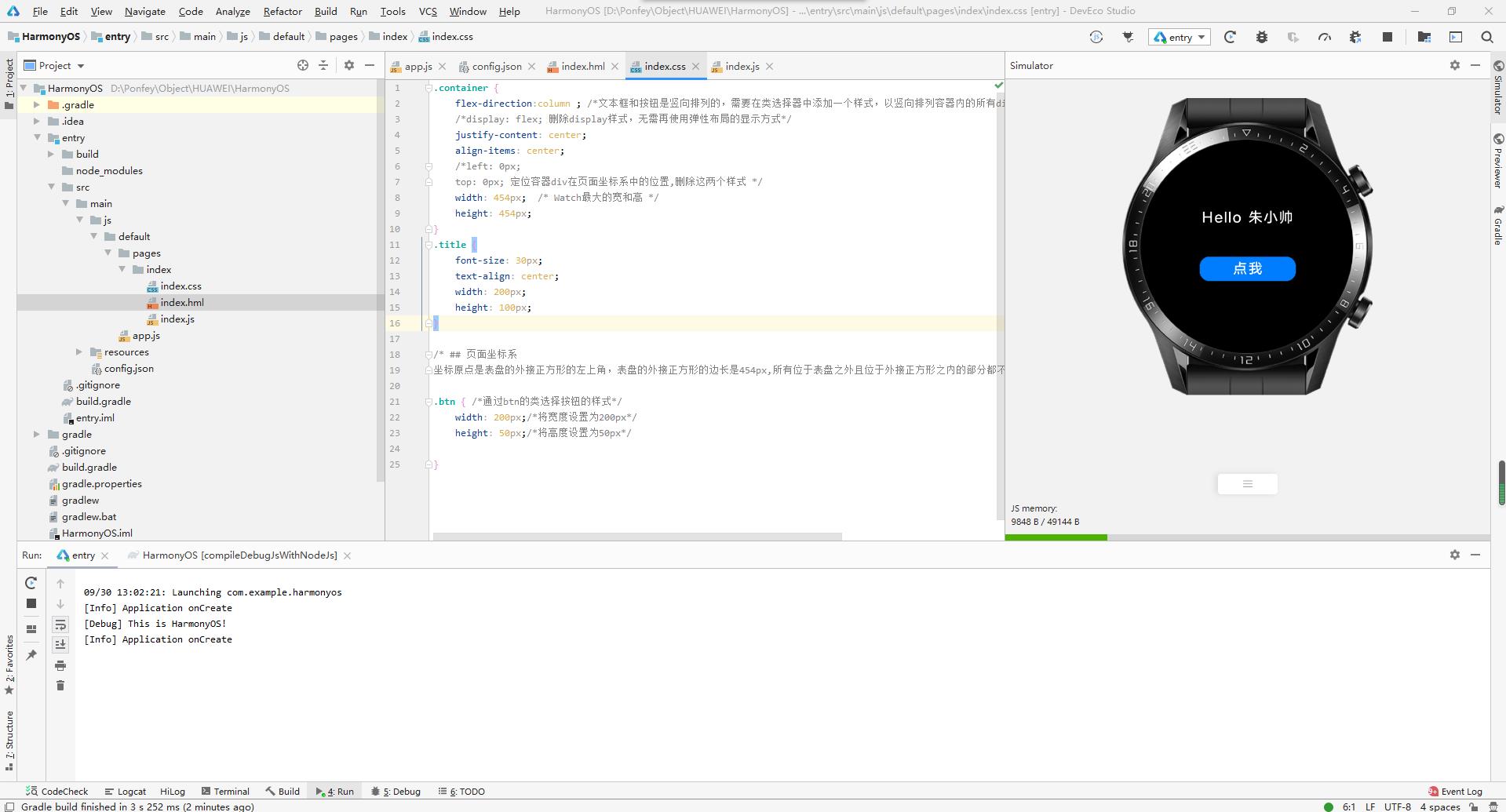Open the Event Log tool window
Image resolution: width=1506 pixels, height=812 pixels.
(x=1455, y=792)
